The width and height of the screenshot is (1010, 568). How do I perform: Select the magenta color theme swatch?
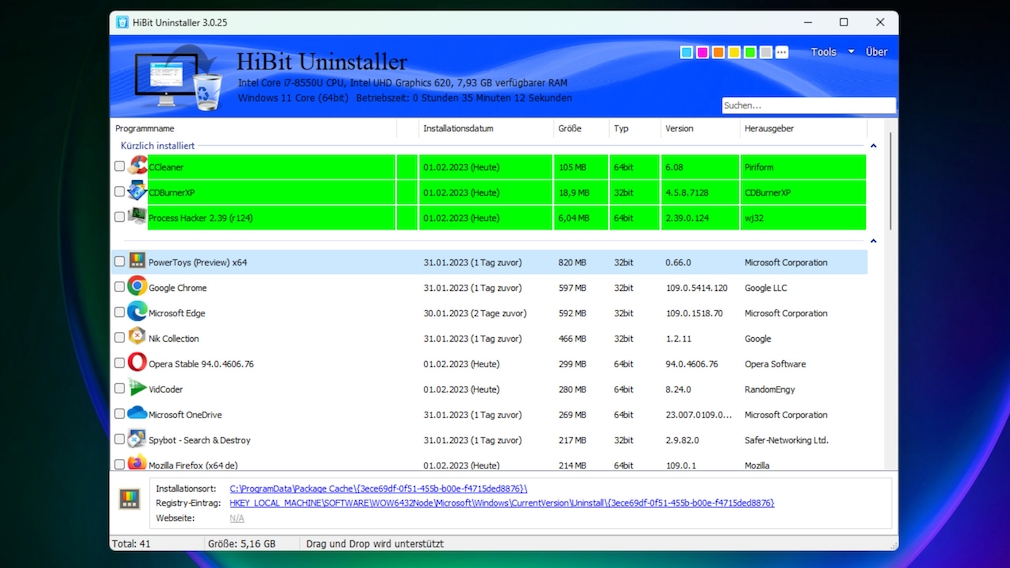pyautogui.click(x=702, y=52)
